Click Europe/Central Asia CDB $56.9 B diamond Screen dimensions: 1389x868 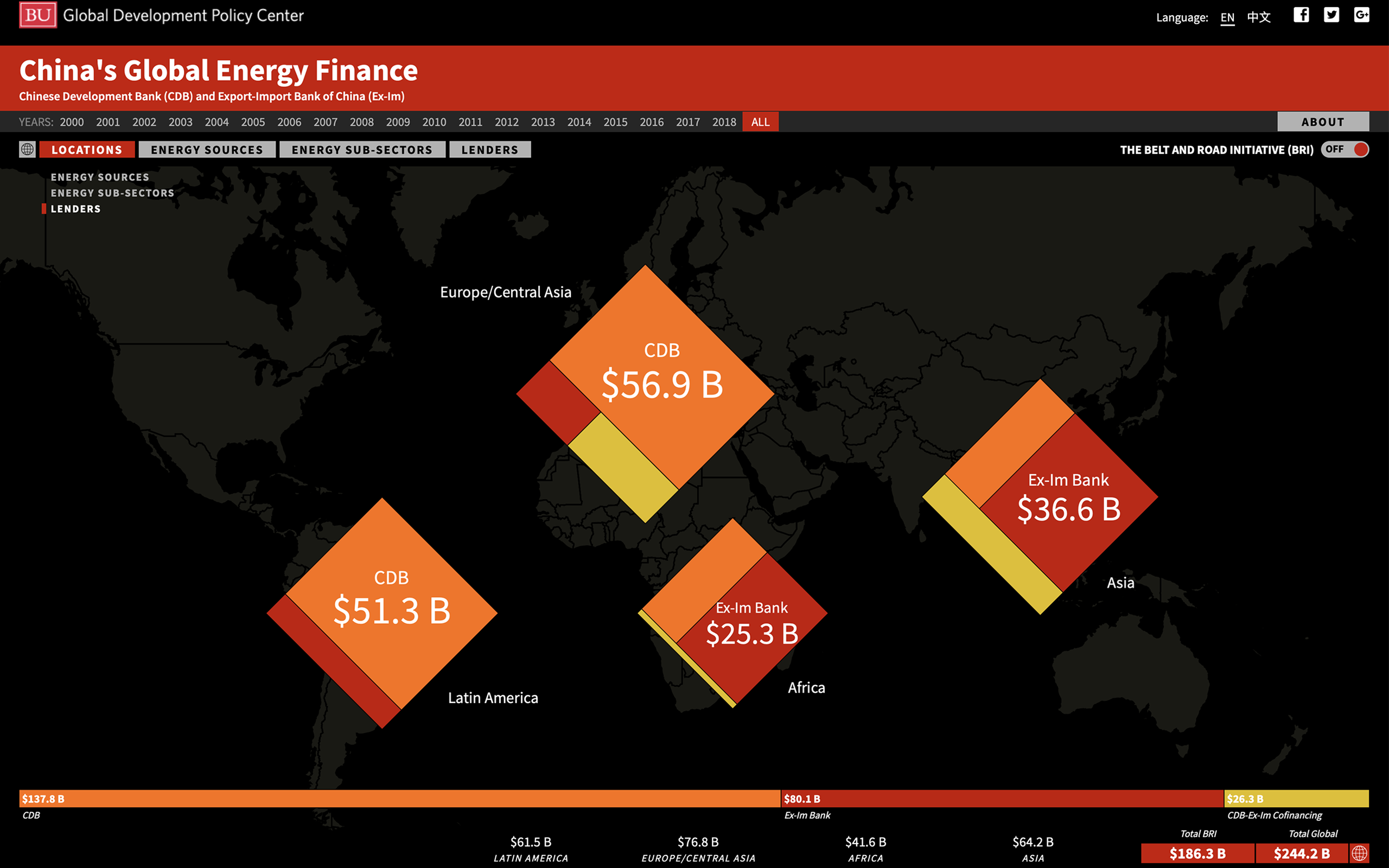click(662, 376)
